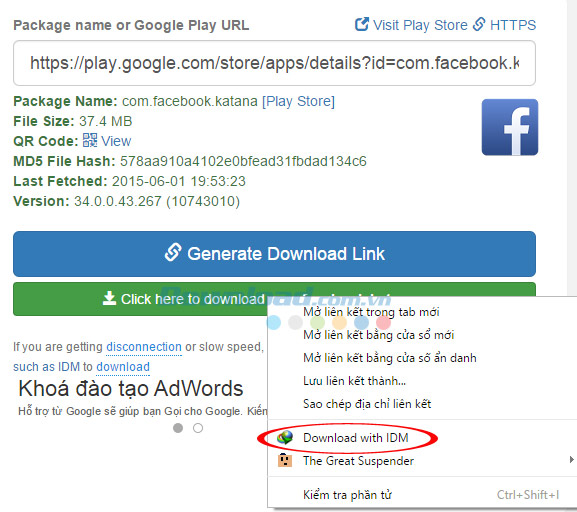This screenshot has height=512, width=577.
Task: Switch to HTTPS via the HTTPS link
Action: point(513,25)
